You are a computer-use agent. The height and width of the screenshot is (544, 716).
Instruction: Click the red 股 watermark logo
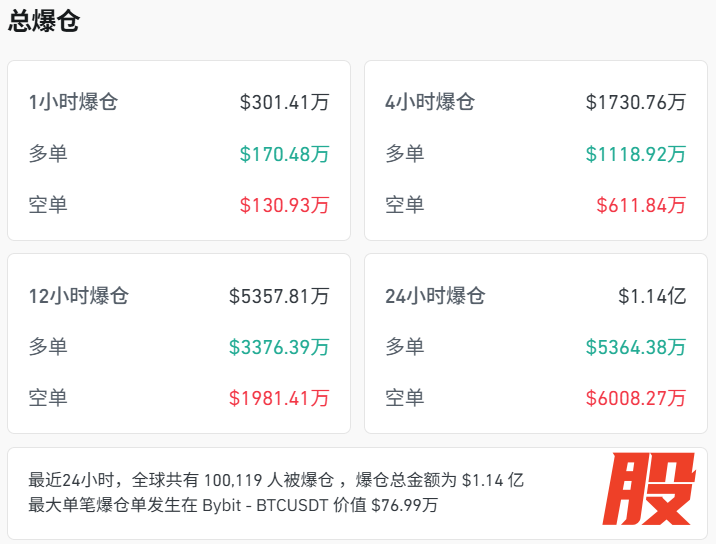[653, 492]
